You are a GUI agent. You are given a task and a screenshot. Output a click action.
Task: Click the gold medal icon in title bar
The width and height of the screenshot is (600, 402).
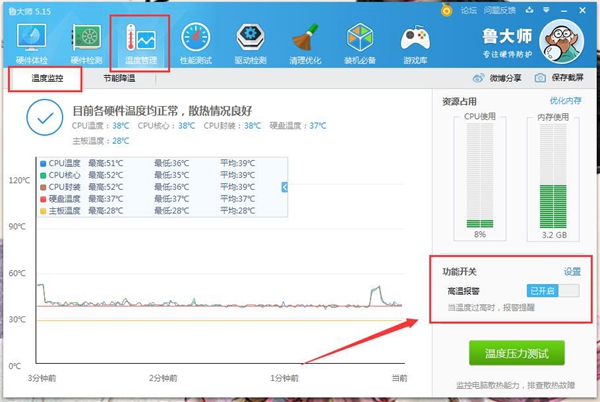click(446, 10)
